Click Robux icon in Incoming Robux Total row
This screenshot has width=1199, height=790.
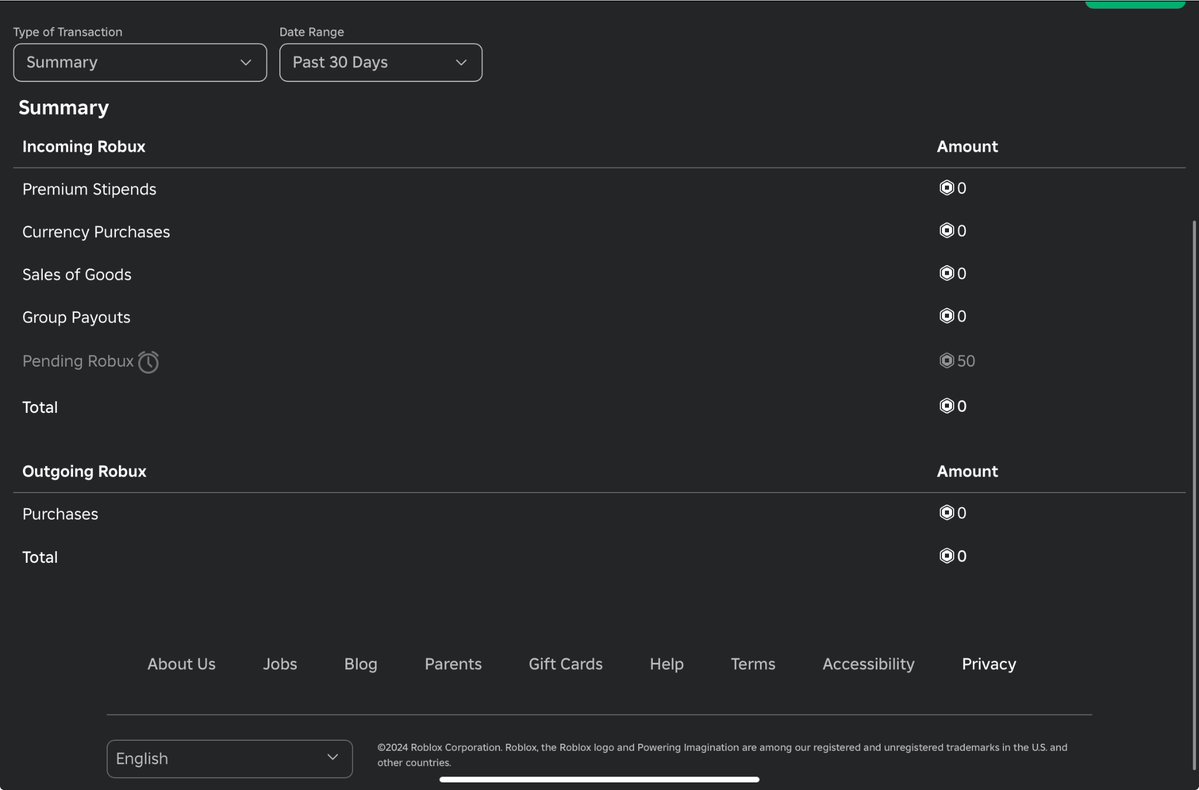click(947, 406)
